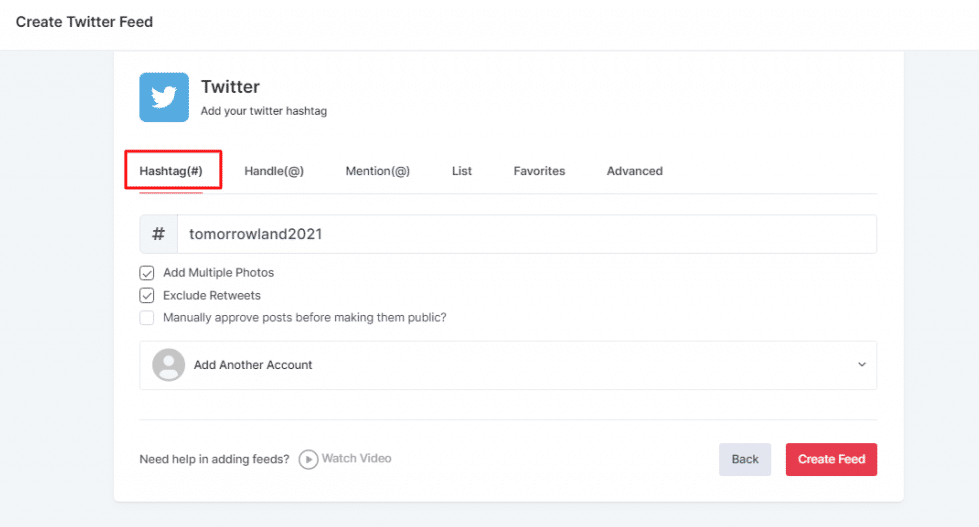Enable manual approval of posts checkbox
The width and height of the screenshot is (979, 527).
(x=147, y=318)
